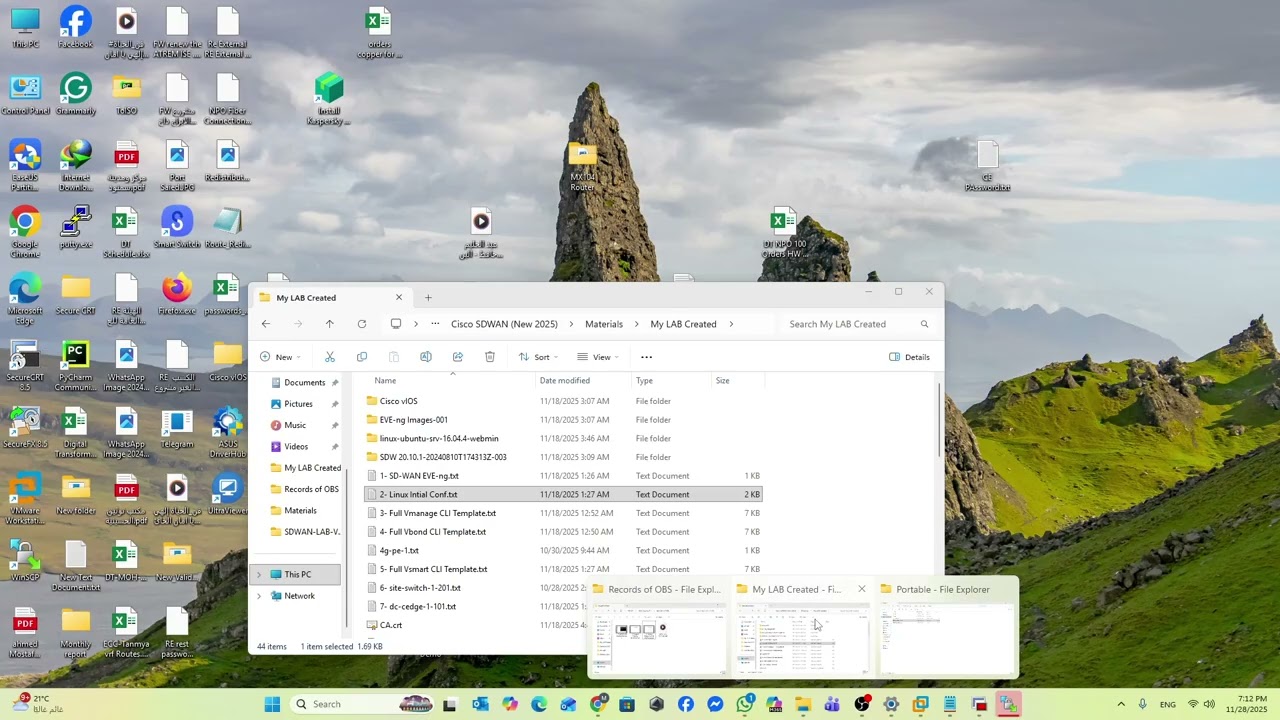Click the Rename icon in Explorer toolbar
Viewport: 1280px width, 720px height.
425,357
